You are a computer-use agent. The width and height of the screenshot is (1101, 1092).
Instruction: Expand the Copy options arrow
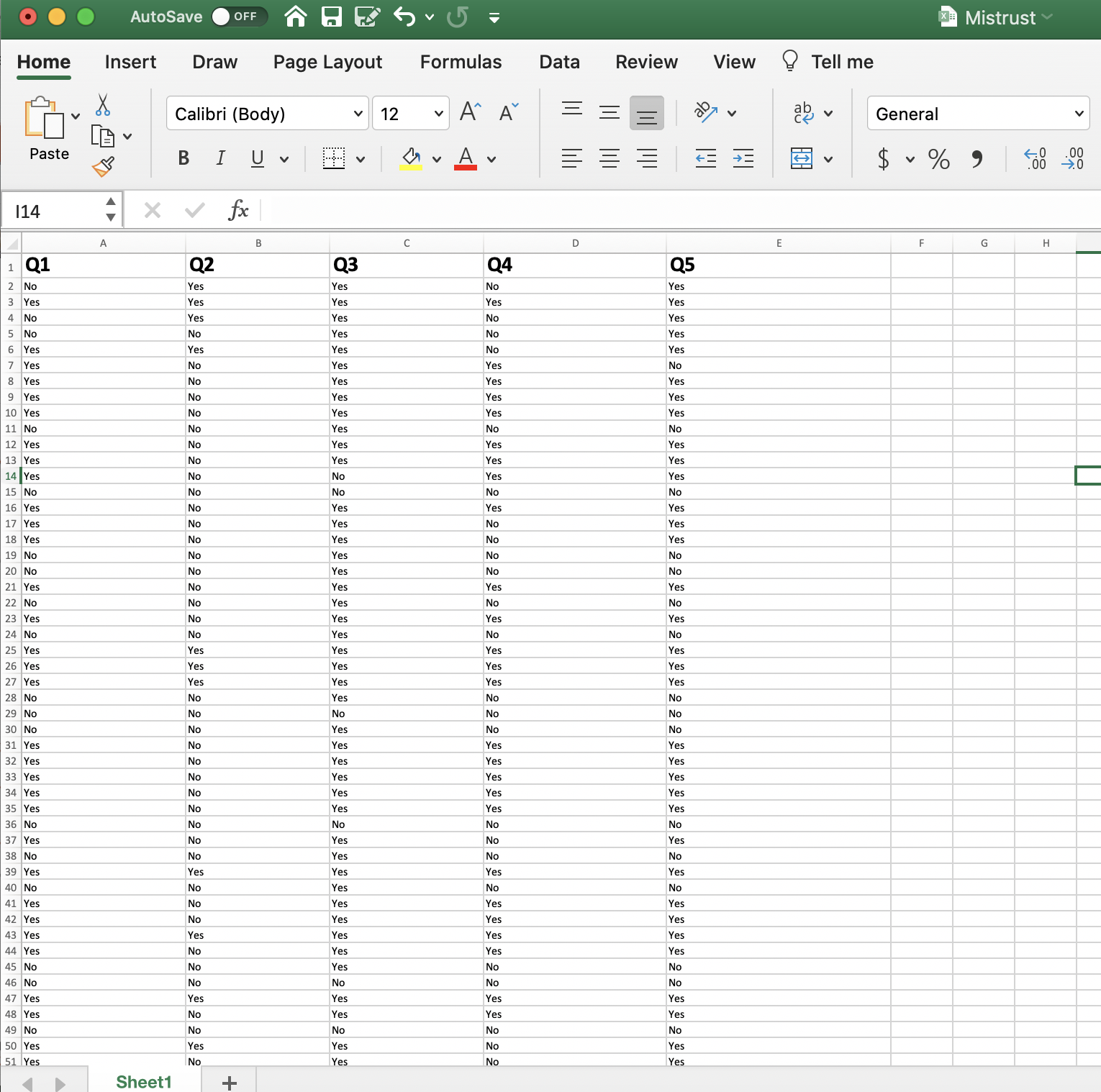[127, 136]
